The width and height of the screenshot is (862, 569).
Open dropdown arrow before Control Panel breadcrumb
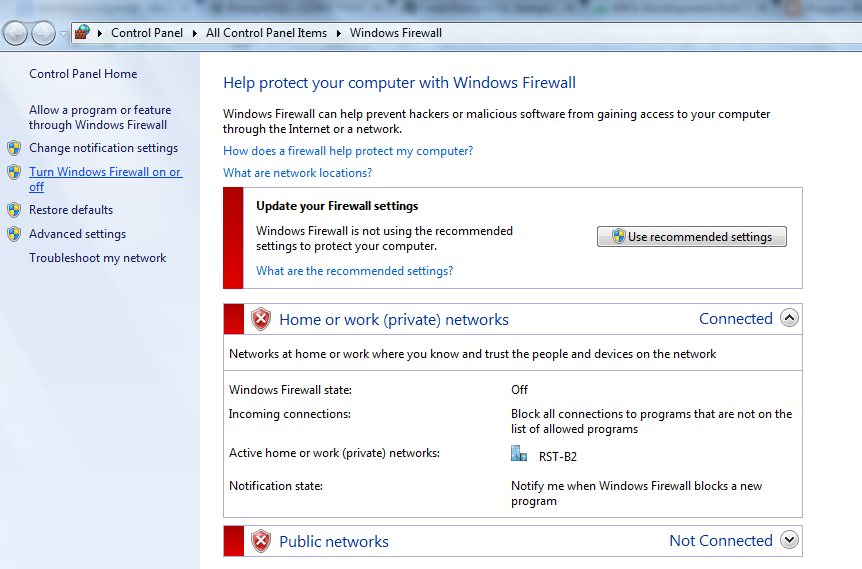[x=100, y=34]
